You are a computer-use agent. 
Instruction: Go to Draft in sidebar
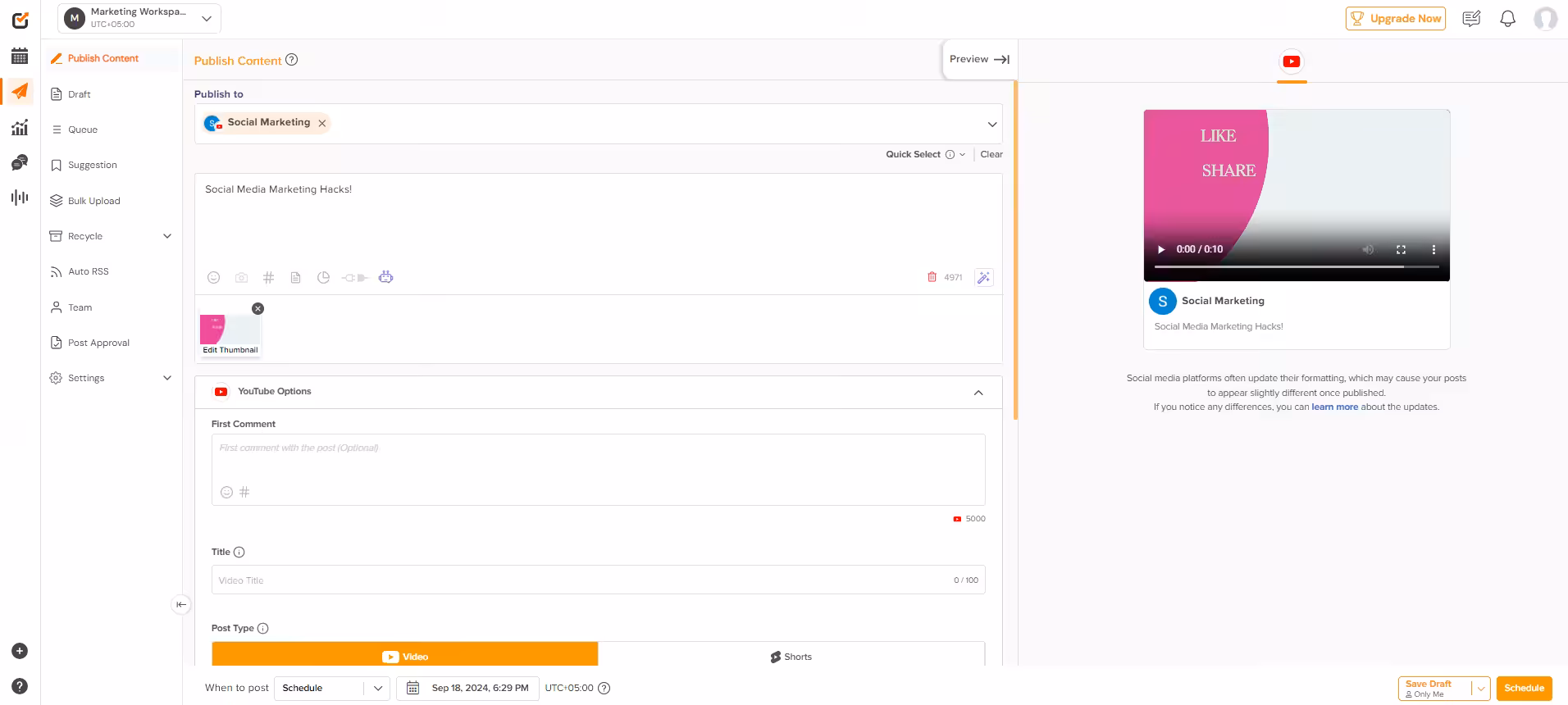click(80, 94)
